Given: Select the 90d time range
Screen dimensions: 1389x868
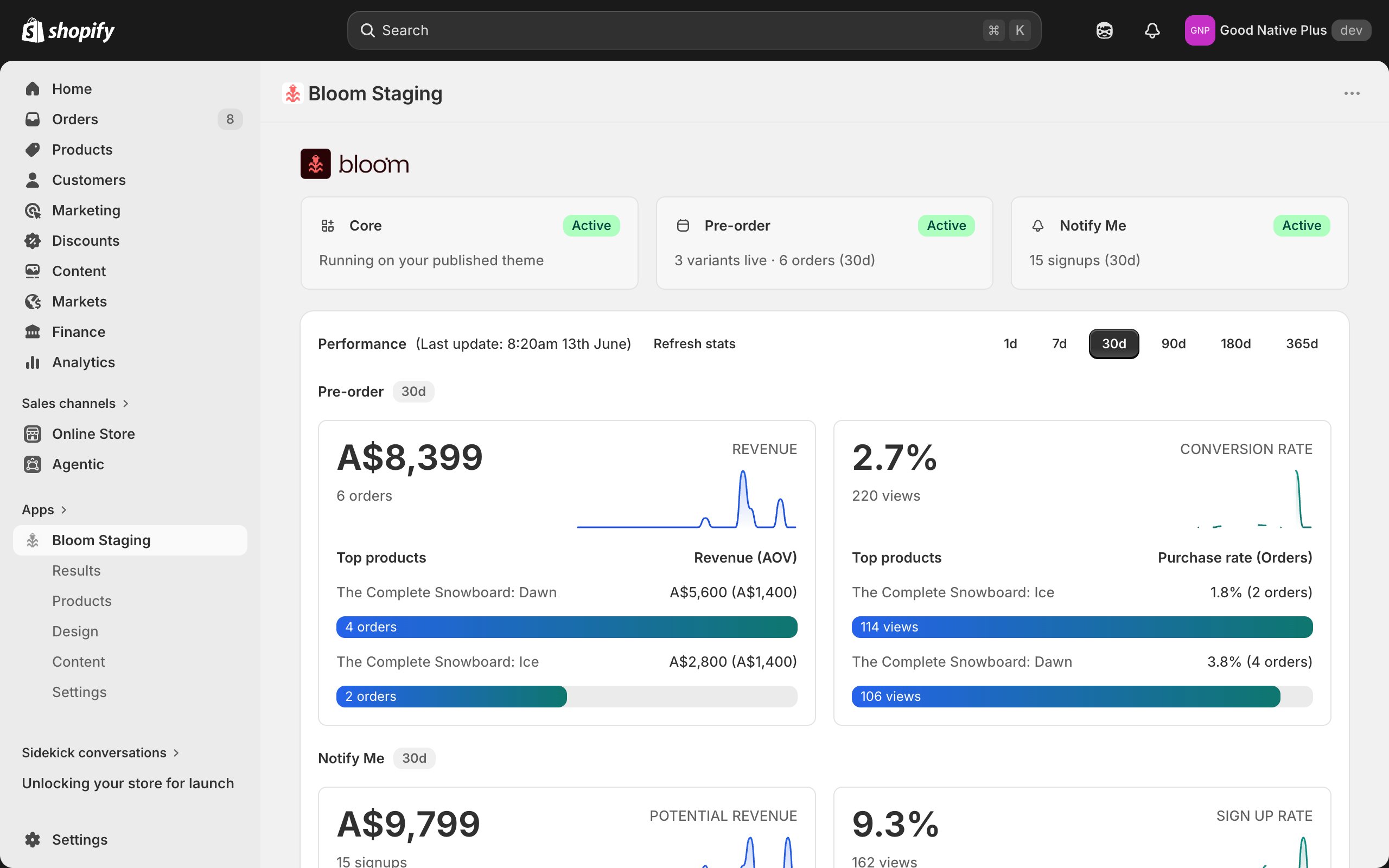Looking at the screenshot, I should (1174, 344).
